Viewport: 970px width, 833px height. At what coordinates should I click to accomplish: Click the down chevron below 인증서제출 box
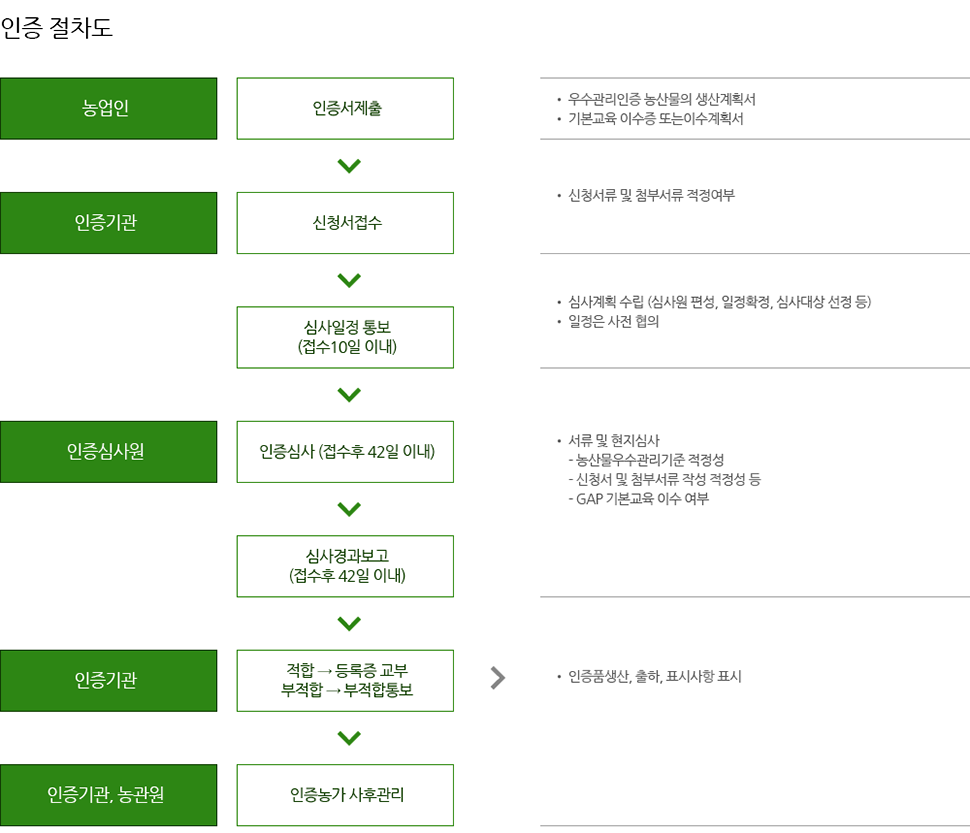[349, 166]
